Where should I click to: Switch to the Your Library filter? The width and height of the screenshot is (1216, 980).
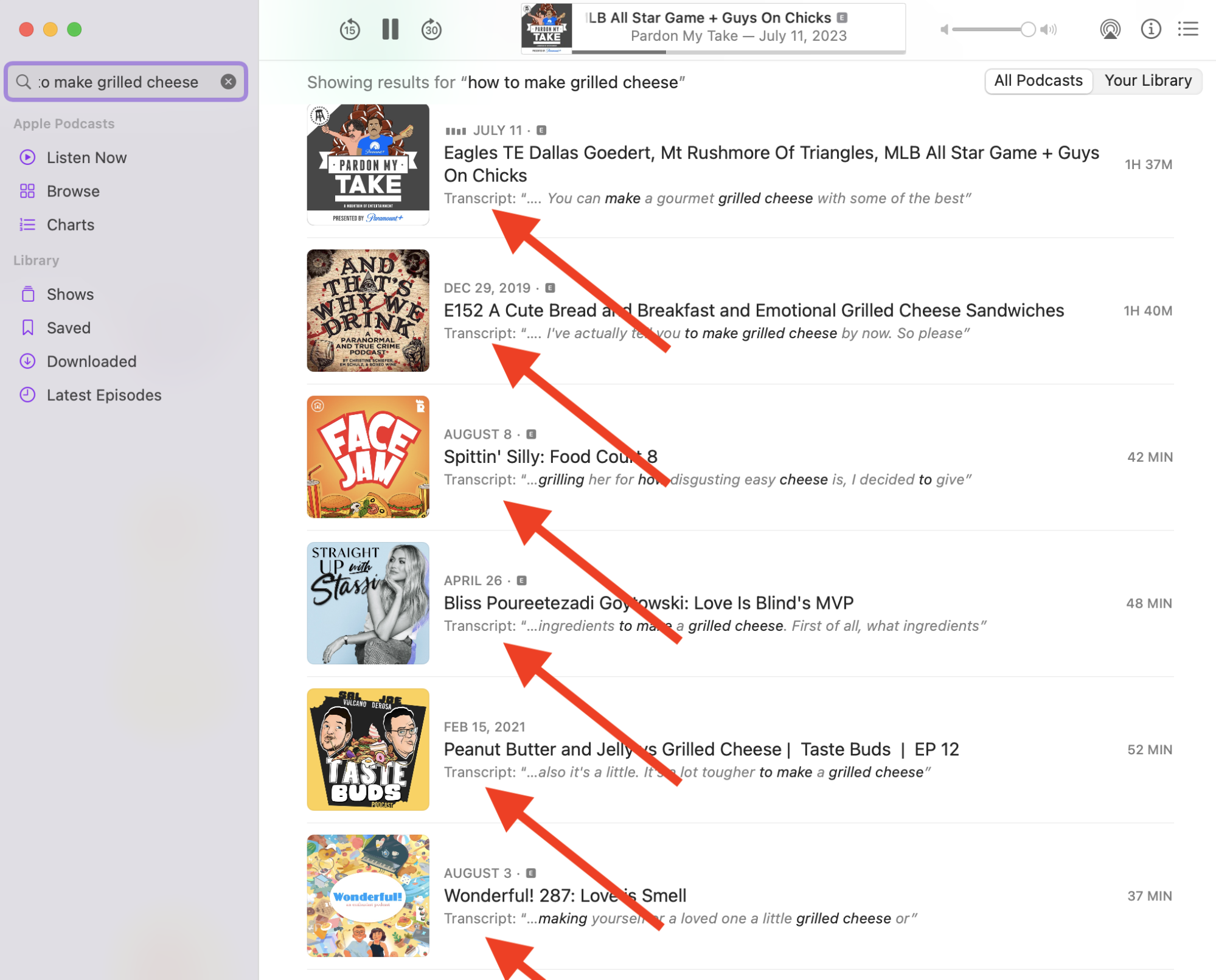[x=1148, y=81]
